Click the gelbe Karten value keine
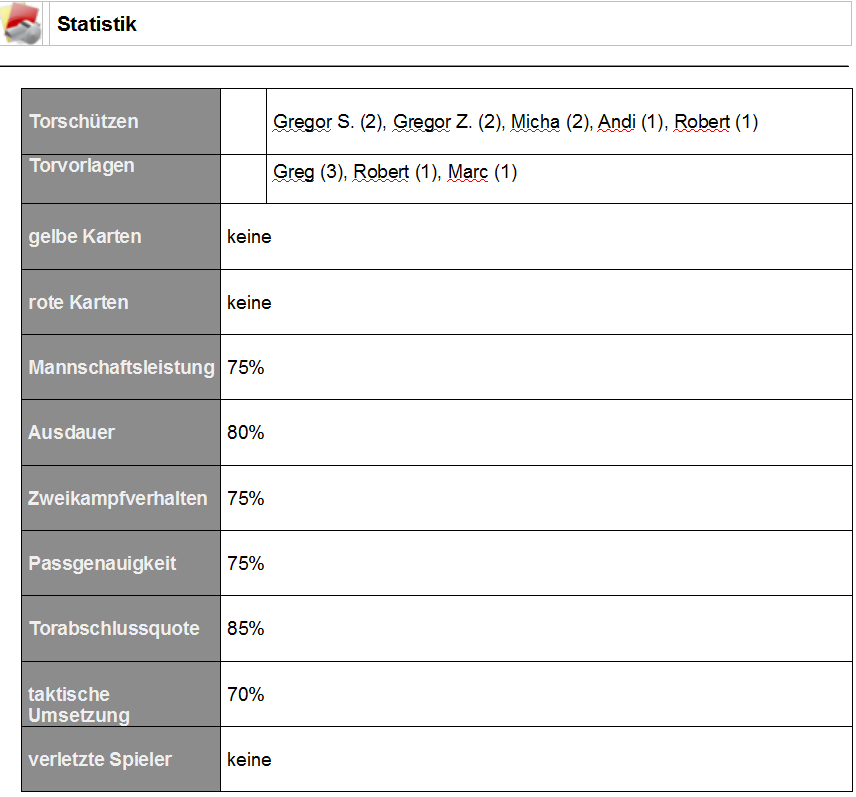Viewport: 856px width, 797px height. click(x=249, y=237)
